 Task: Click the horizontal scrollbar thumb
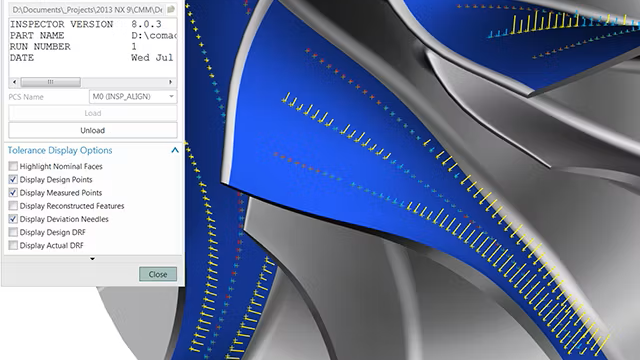tap(51, 82)
